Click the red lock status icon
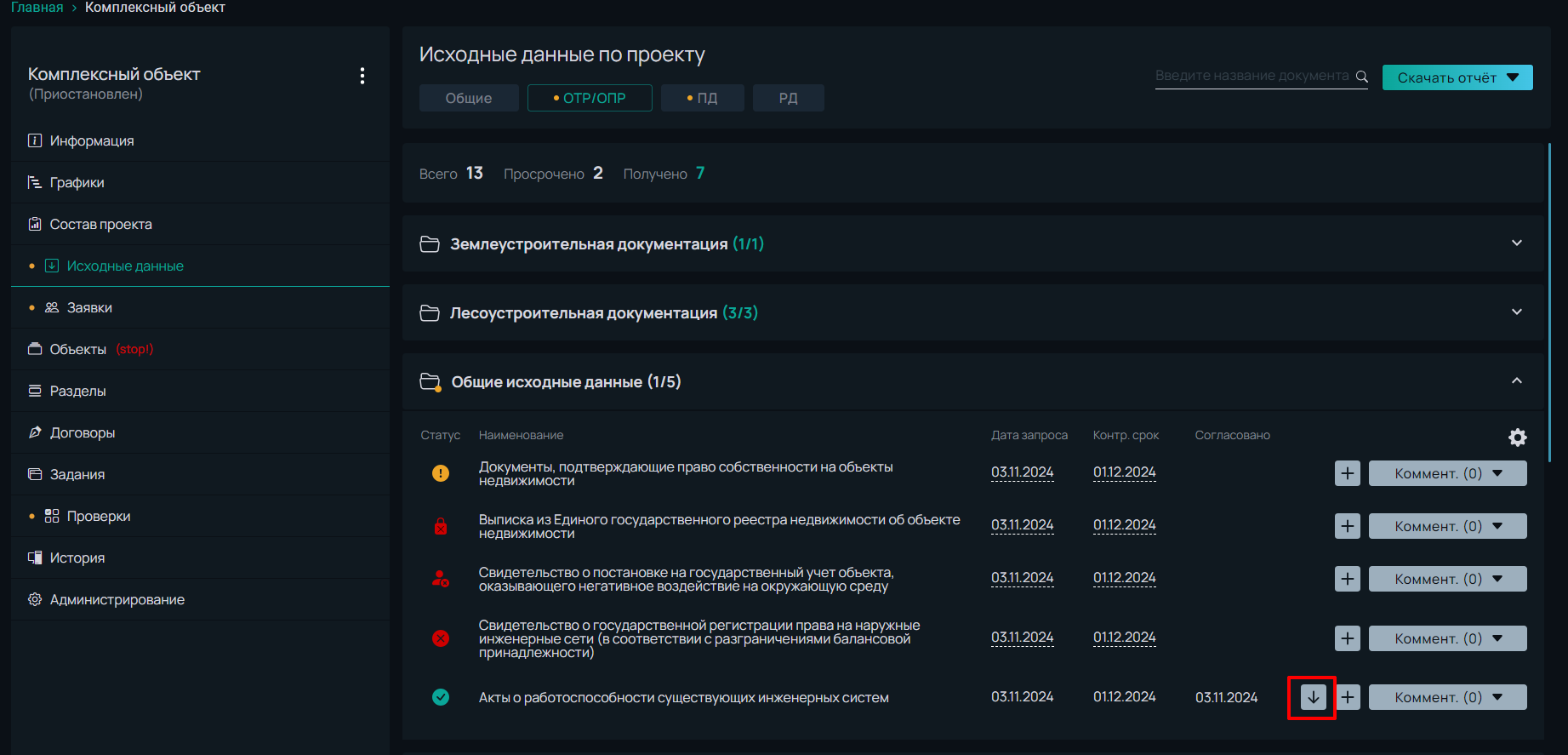This screenshot has height=755, width=1568. pyautogui.click(x=441, y=526)
